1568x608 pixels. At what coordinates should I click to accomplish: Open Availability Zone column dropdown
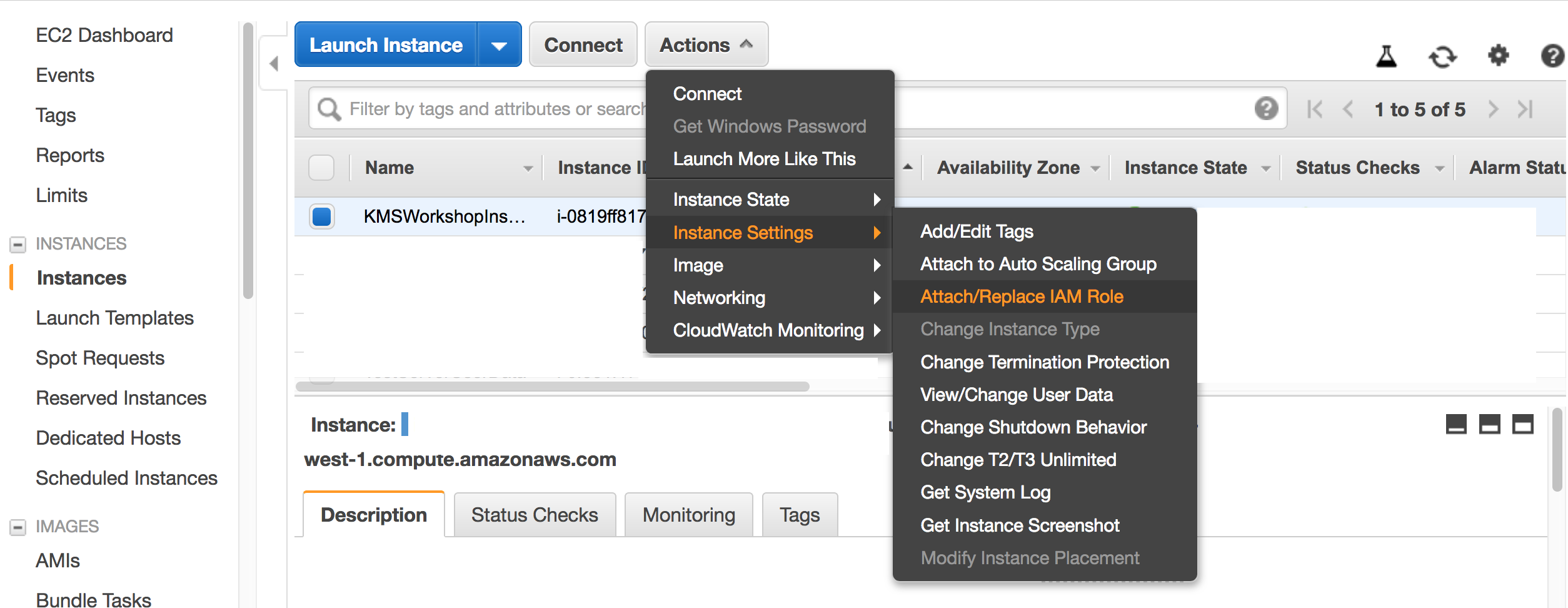point(1095,168)
